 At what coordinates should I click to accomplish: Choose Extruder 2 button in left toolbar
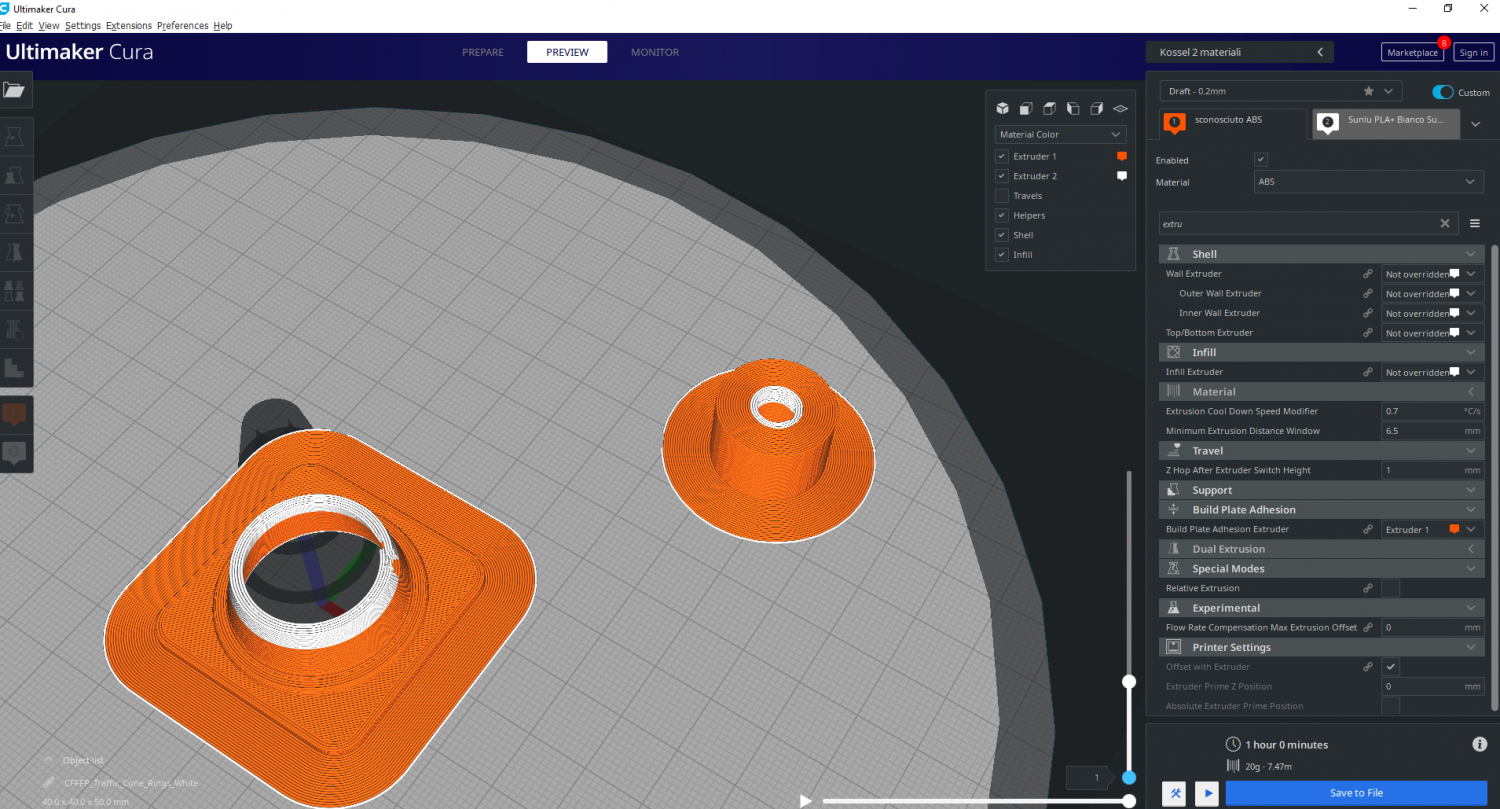(x=15, y=453)
